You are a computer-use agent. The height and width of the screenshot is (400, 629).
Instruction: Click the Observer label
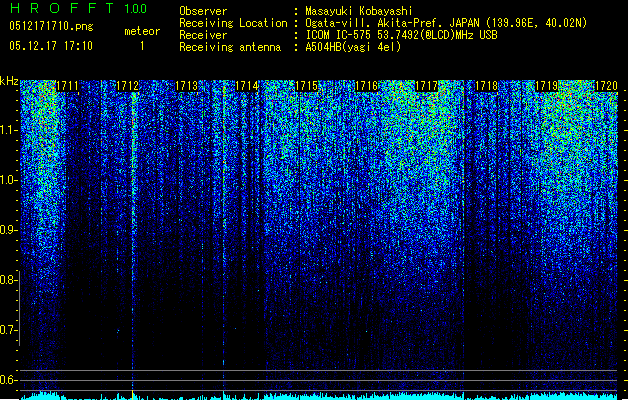203,11
